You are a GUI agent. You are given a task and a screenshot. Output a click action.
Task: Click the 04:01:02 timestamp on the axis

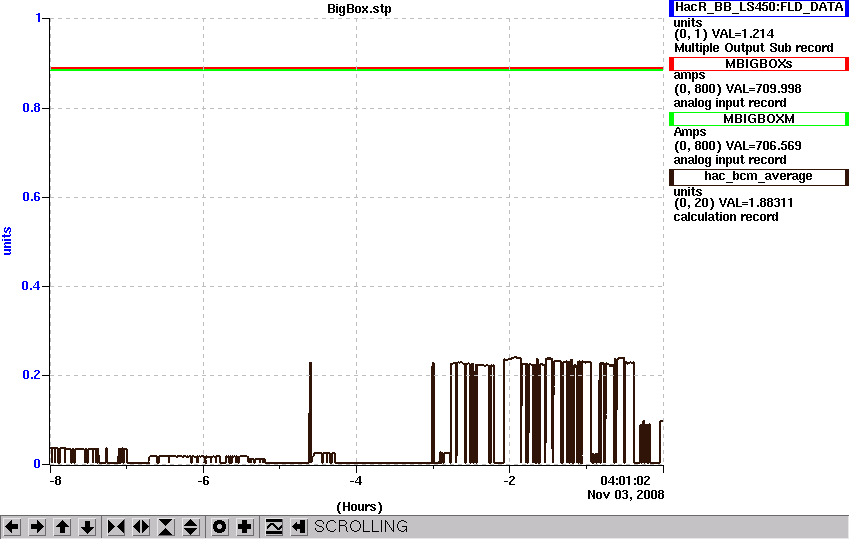point(625,480)
